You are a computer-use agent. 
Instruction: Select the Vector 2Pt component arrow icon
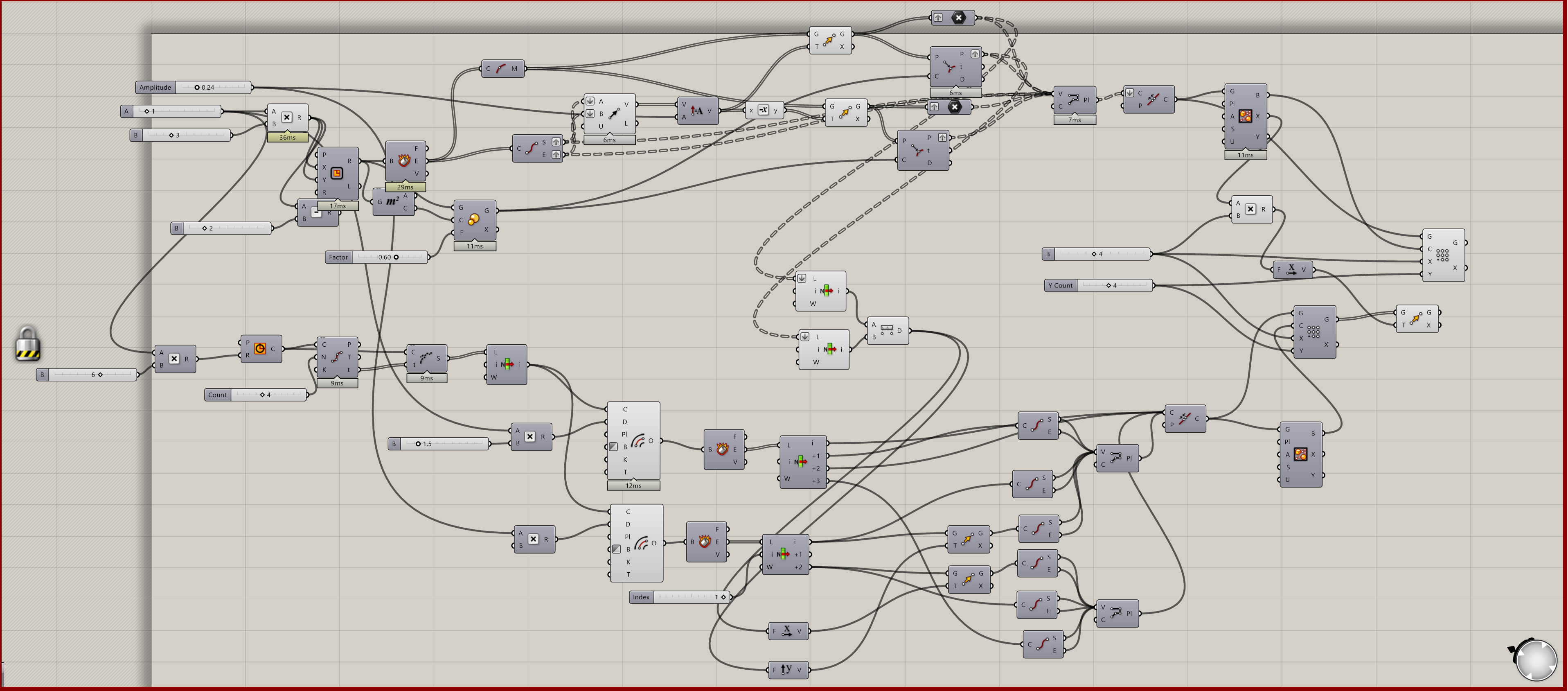point(614,114)
